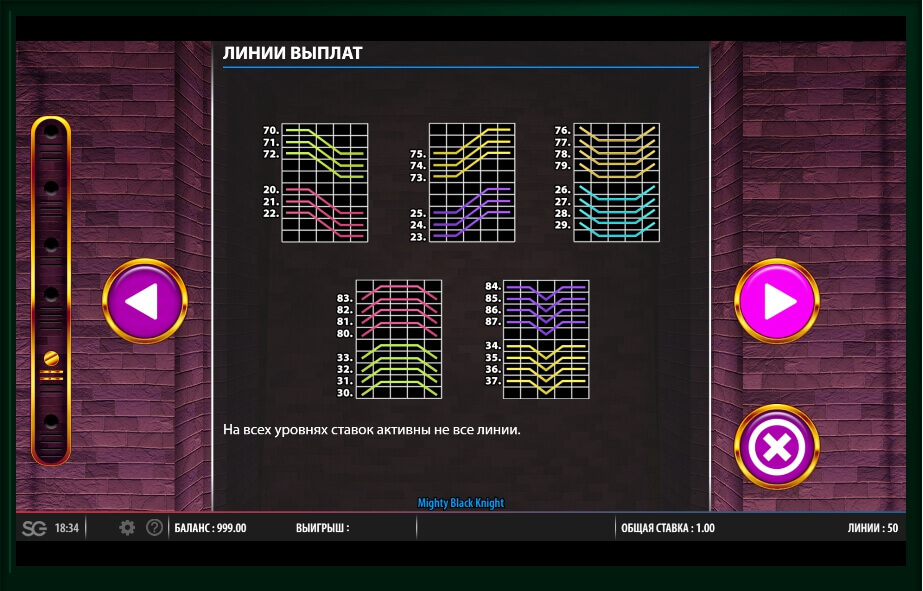This screenshot has height=591, width=923.
Task: Click the SG logo in the status bar
Action: click(34, 528)
